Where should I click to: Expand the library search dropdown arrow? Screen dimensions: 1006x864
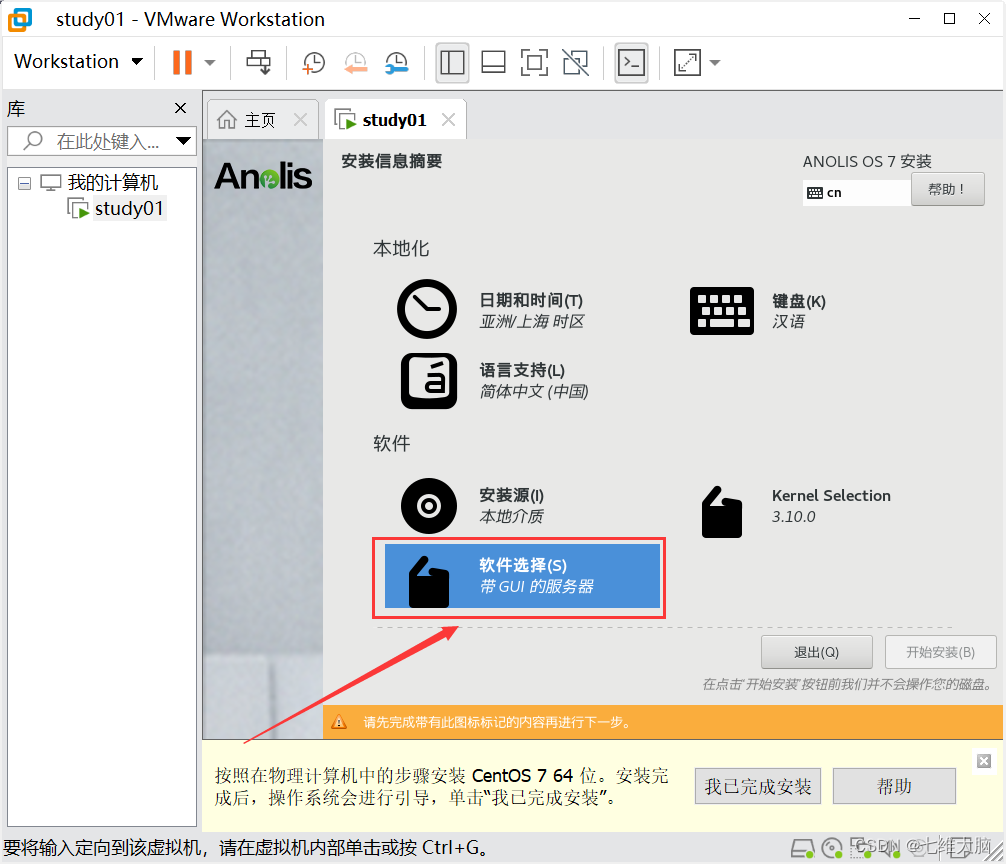click(183, 141)
